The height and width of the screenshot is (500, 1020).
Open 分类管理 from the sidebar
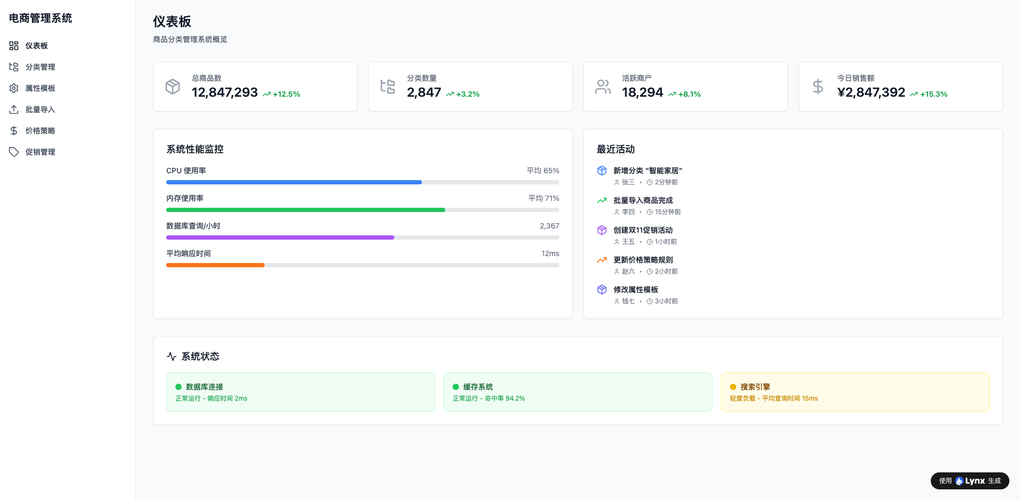click(x=40, y=67)
